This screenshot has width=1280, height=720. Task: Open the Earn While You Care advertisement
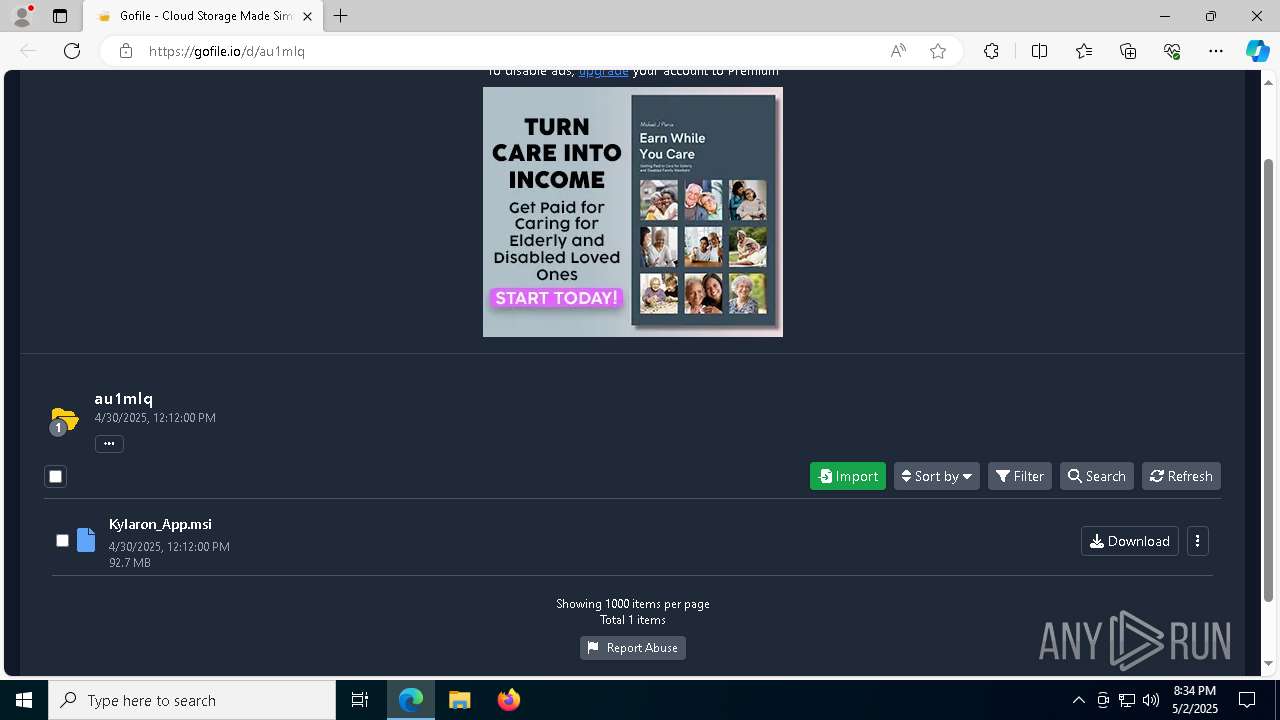[x=633, y=212]
